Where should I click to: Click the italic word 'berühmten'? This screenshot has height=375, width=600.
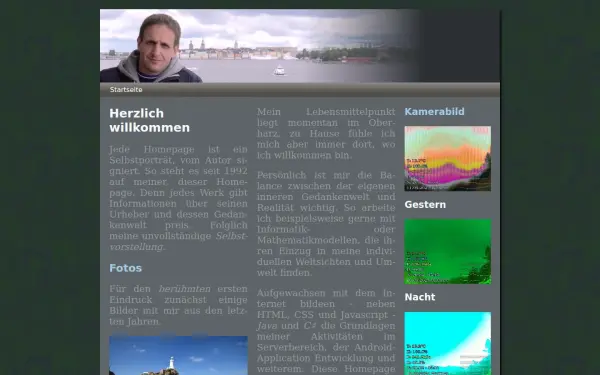(184, 289)
